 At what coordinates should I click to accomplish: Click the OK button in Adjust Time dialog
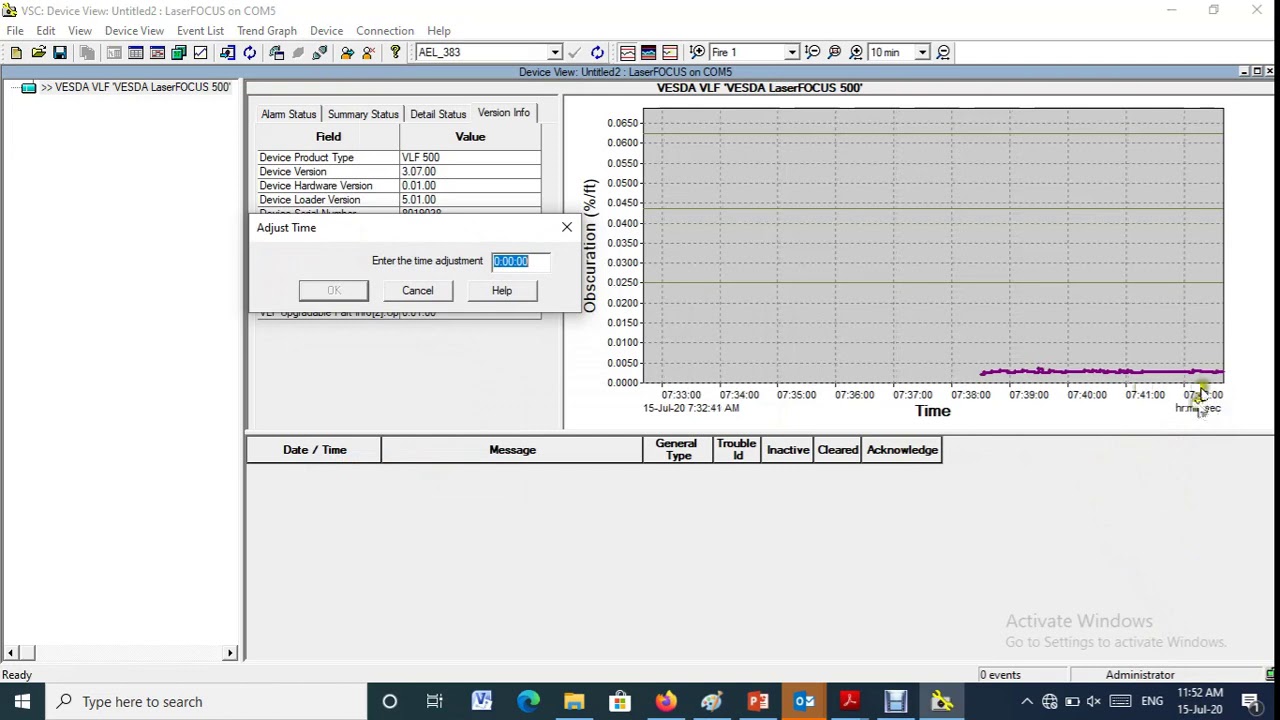[x=334, y=290]
